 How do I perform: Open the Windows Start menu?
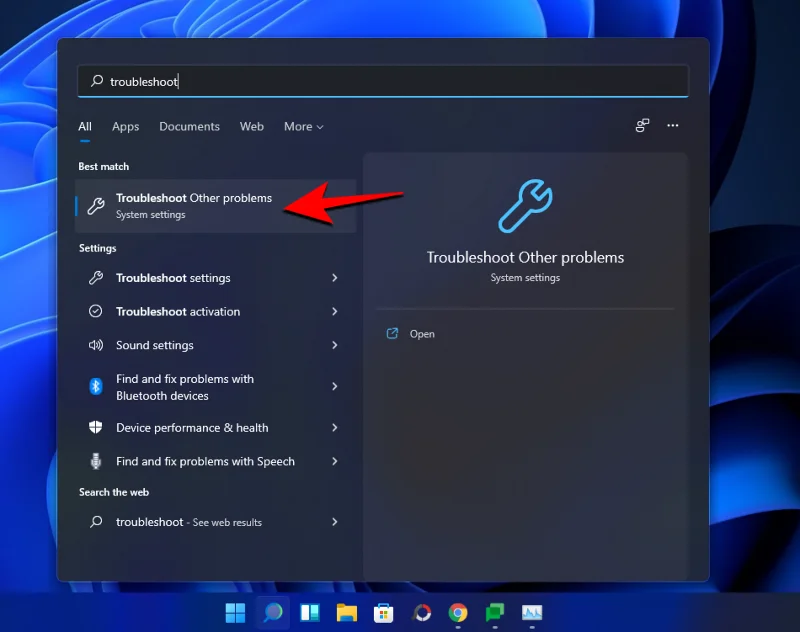[x=235, y=613]
